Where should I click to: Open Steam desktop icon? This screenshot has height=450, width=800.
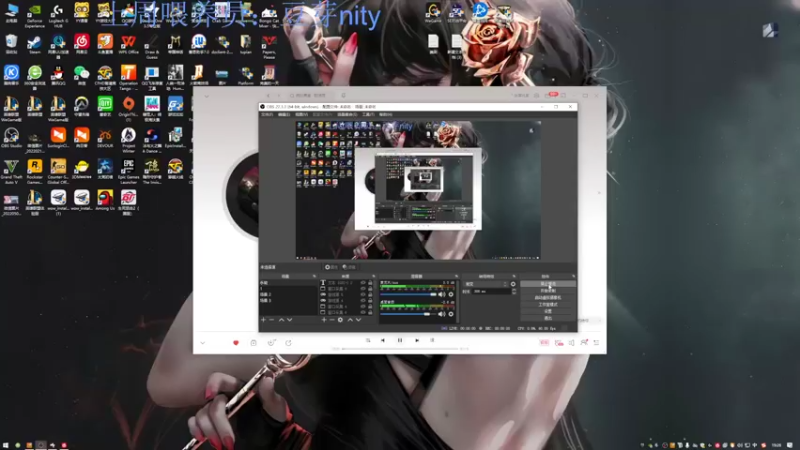click(x=35, y=44)
